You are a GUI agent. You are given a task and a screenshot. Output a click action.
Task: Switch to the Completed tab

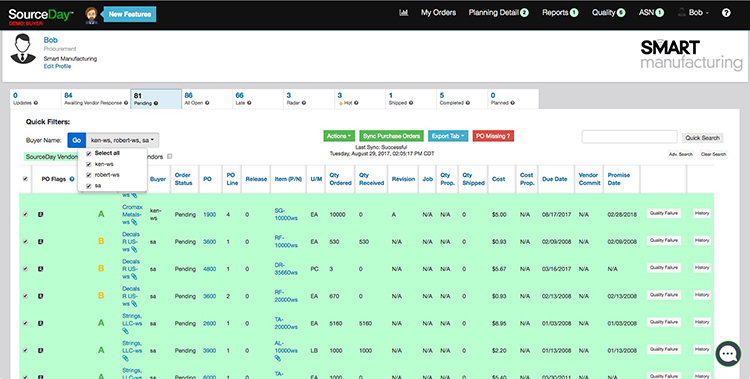click(462, 99)
